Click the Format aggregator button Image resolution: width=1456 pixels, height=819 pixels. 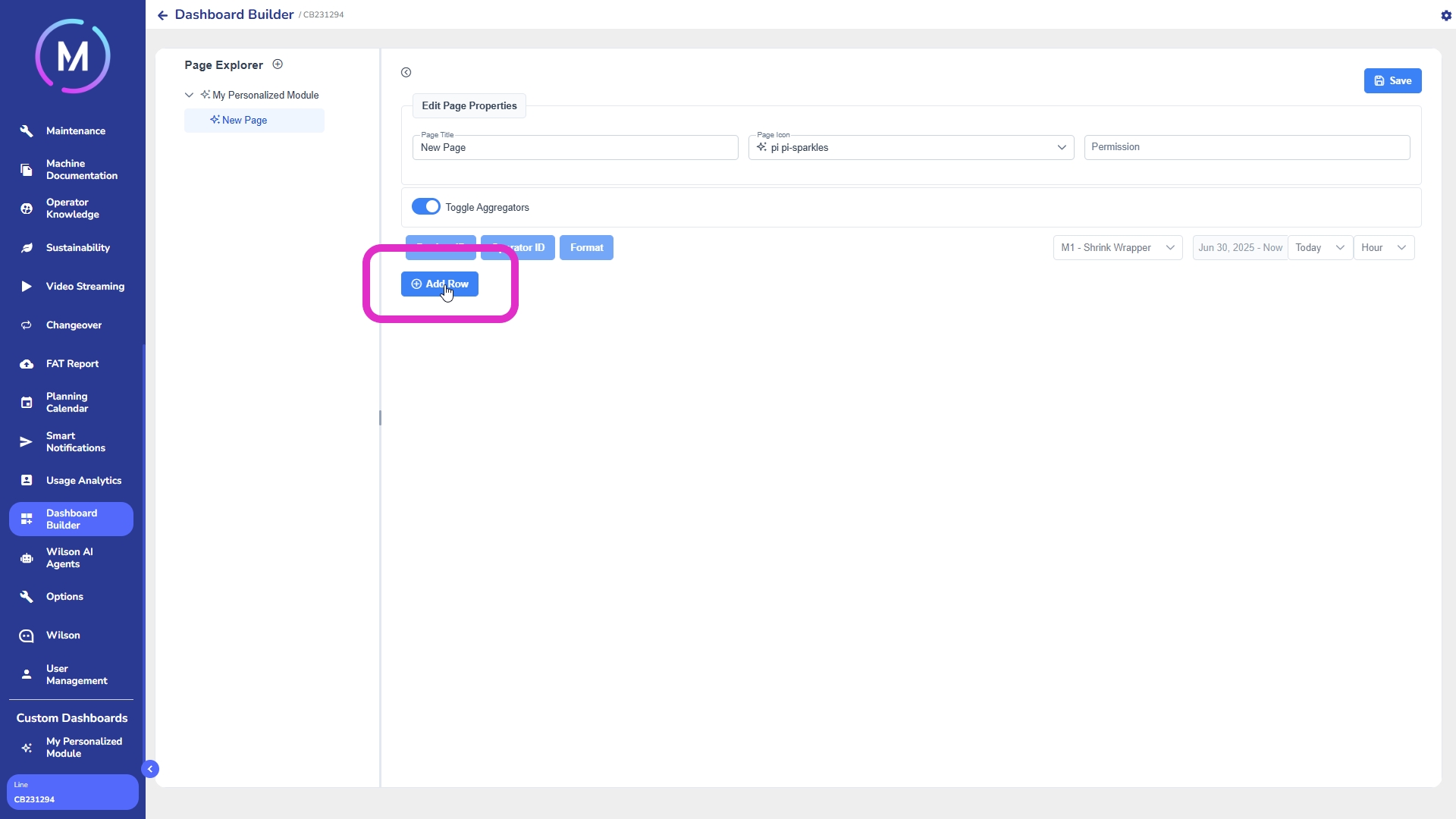[x=586, y=248]
